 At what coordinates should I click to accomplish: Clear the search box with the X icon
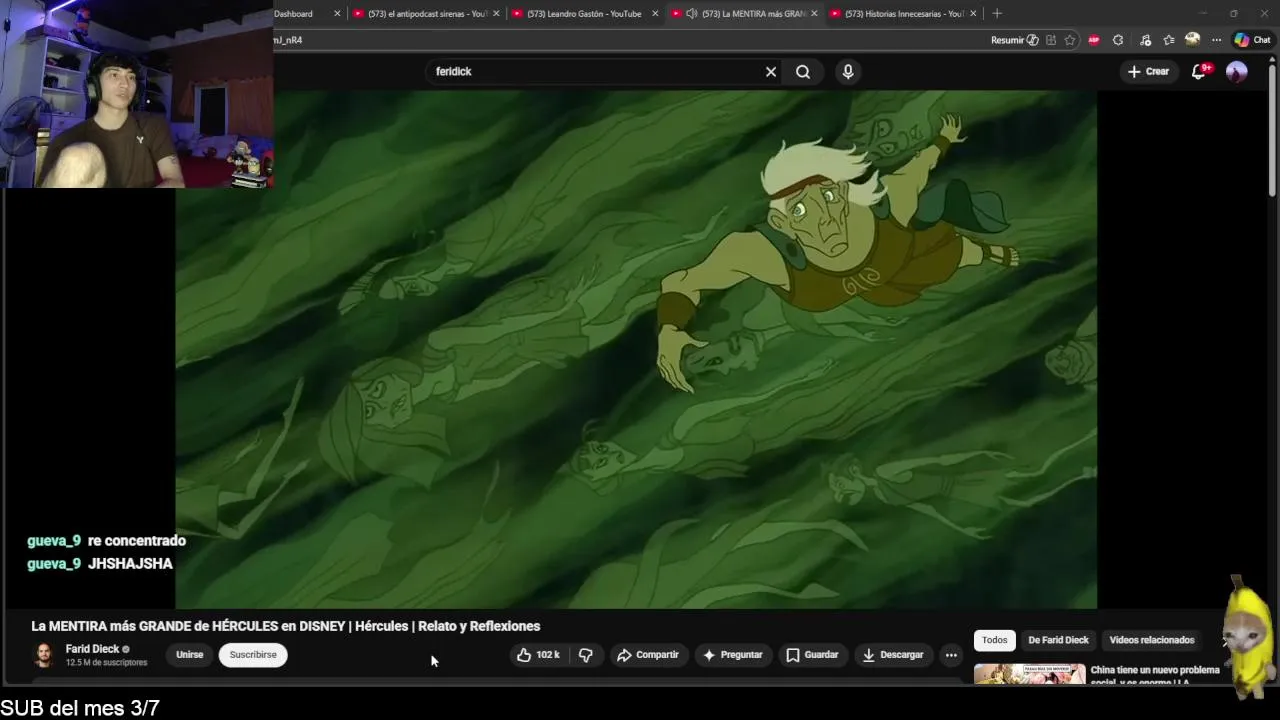point(771,72)
